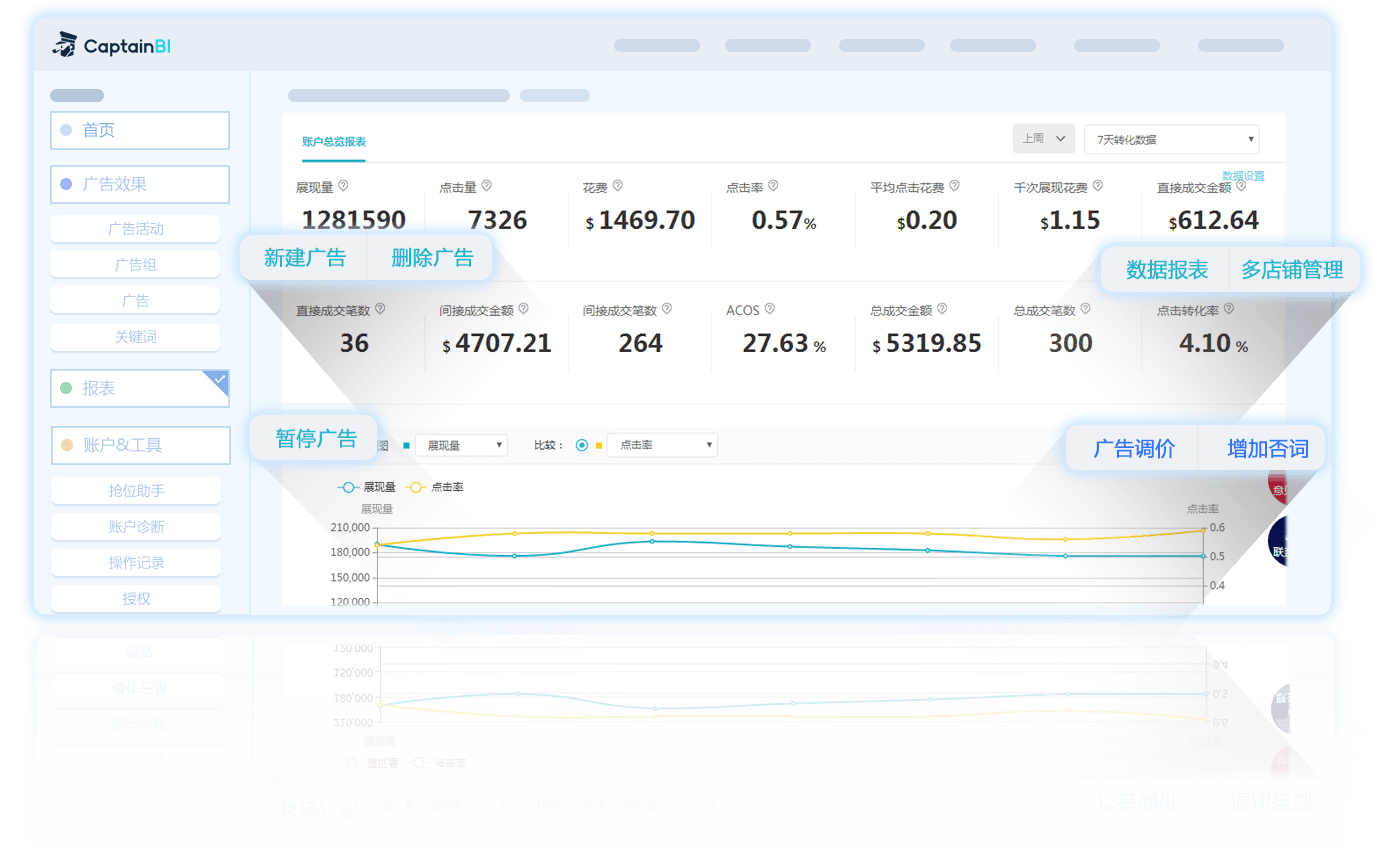
Task: Click help icon next to 千次展现花费
Action: 1097,186
